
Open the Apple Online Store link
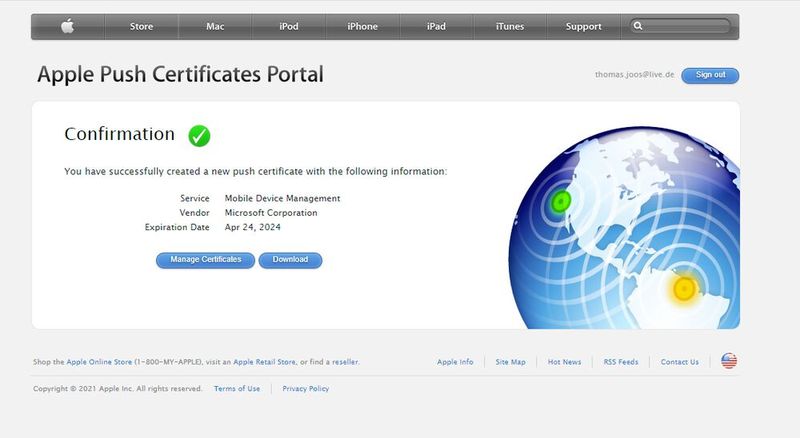click(x=99, y=362)
